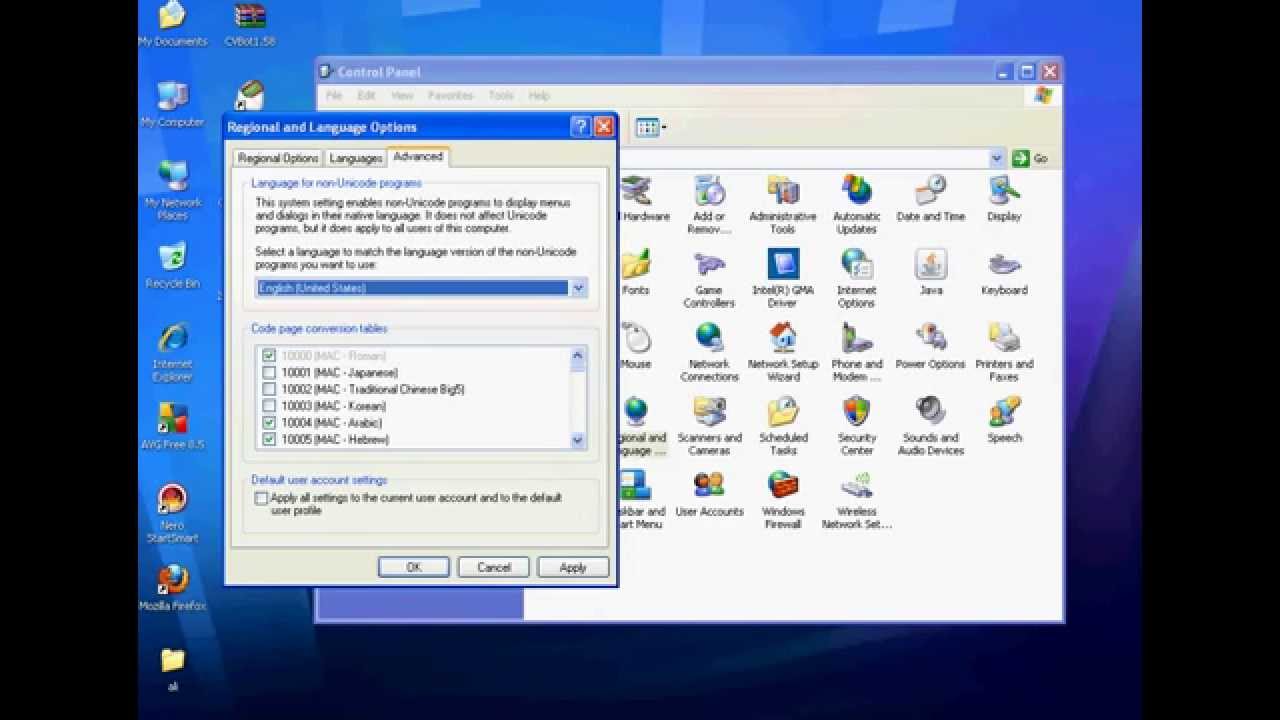The width and height of the screenshot is (1280, 720).
Task: Open the 'ali' folder on desktop
Action: [172, 669]
